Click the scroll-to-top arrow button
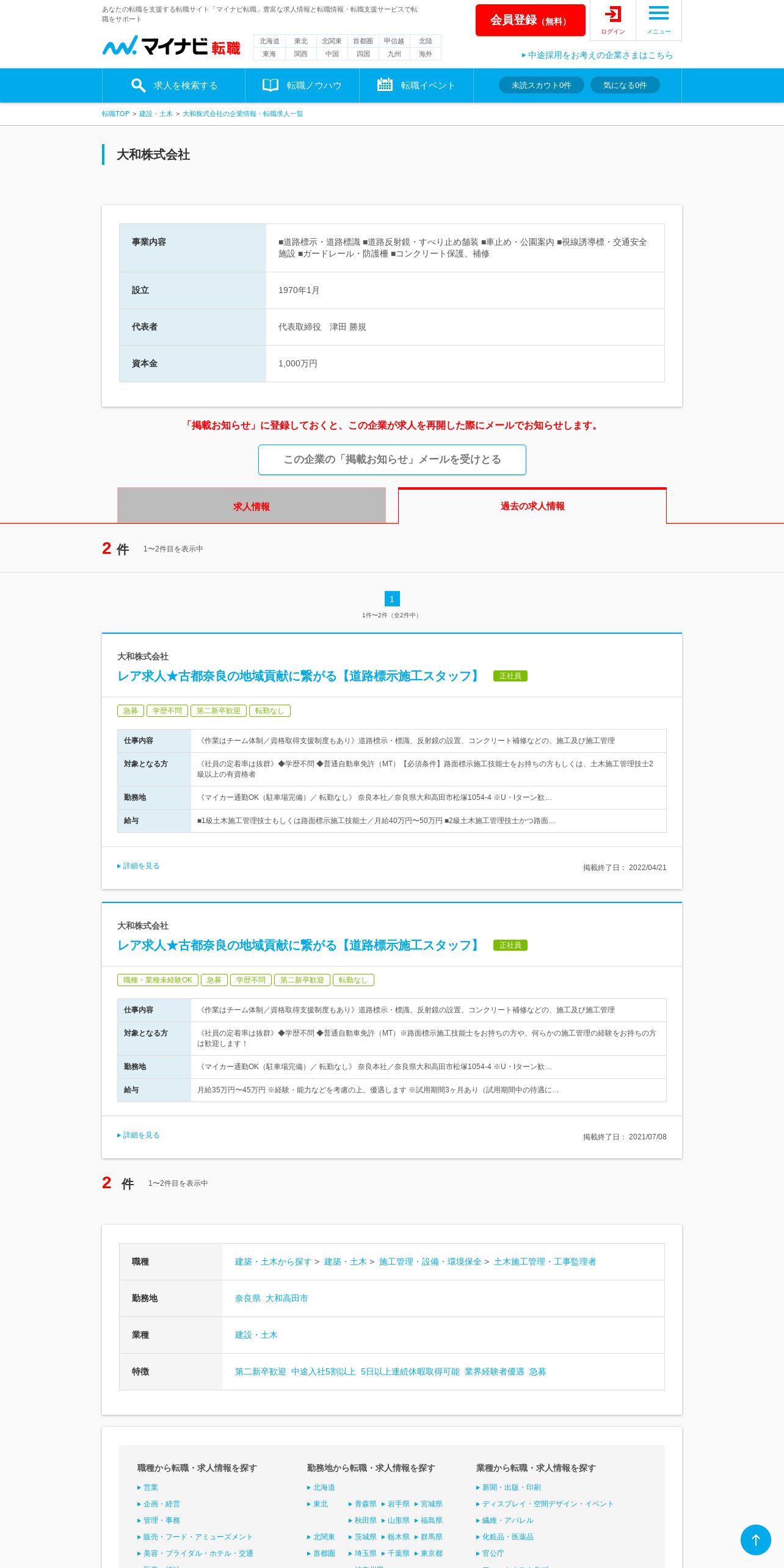Image resolution: width=784 pixels, height=1568 pixels. 755,1540
